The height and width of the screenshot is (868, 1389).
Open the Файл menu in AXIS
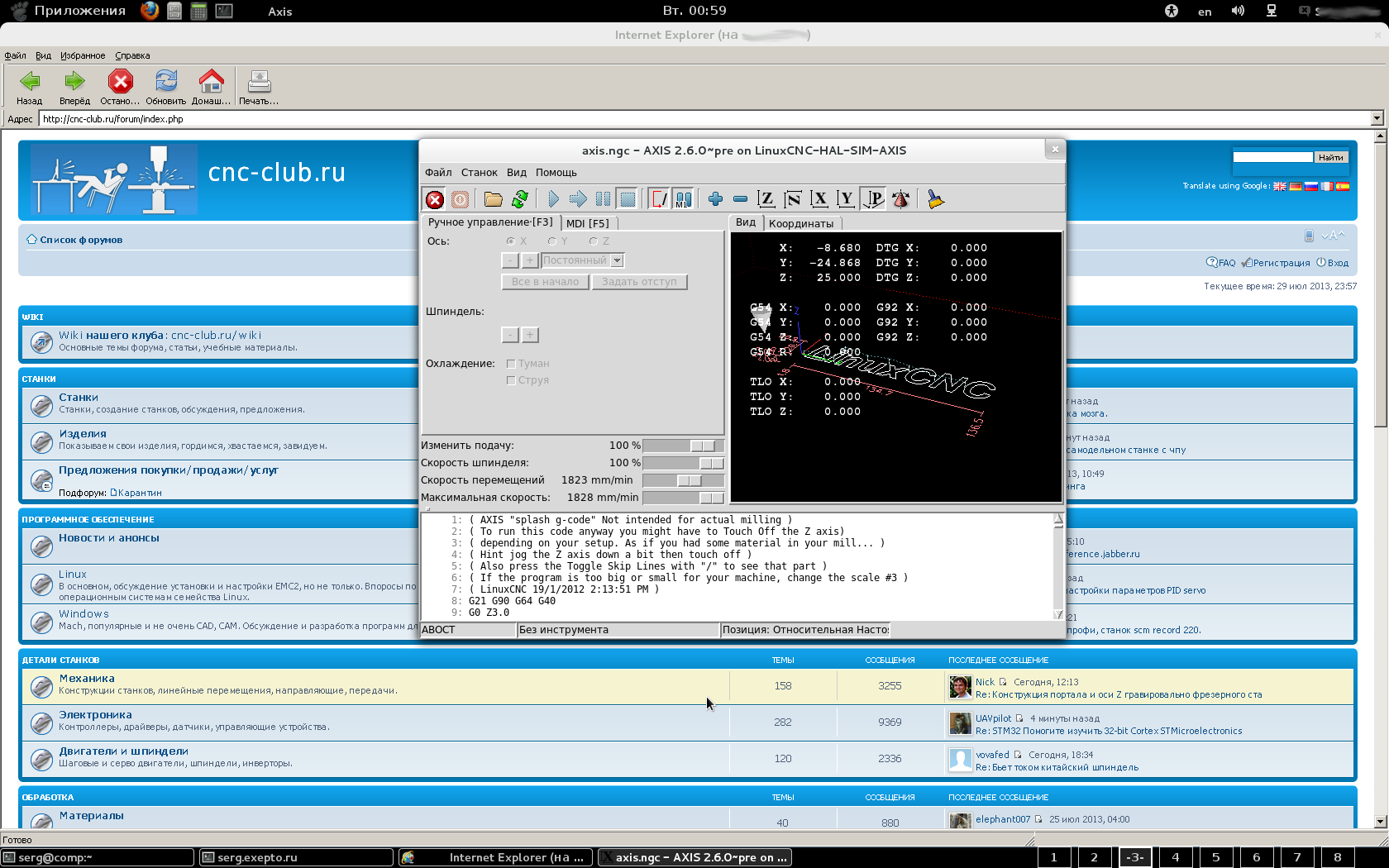(x=438, y=173)
